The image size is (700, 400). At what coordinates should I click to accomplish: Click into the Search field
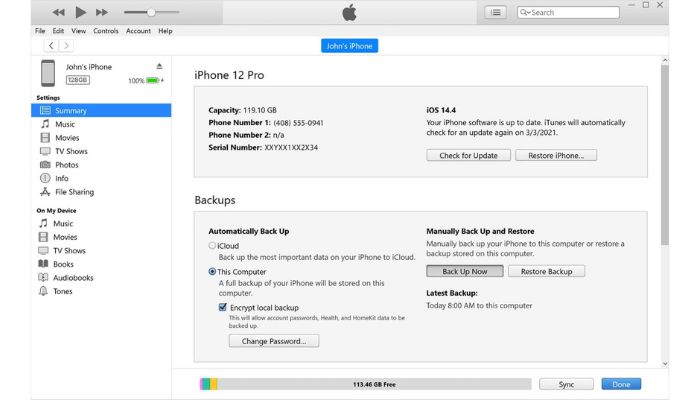(568, 12)
